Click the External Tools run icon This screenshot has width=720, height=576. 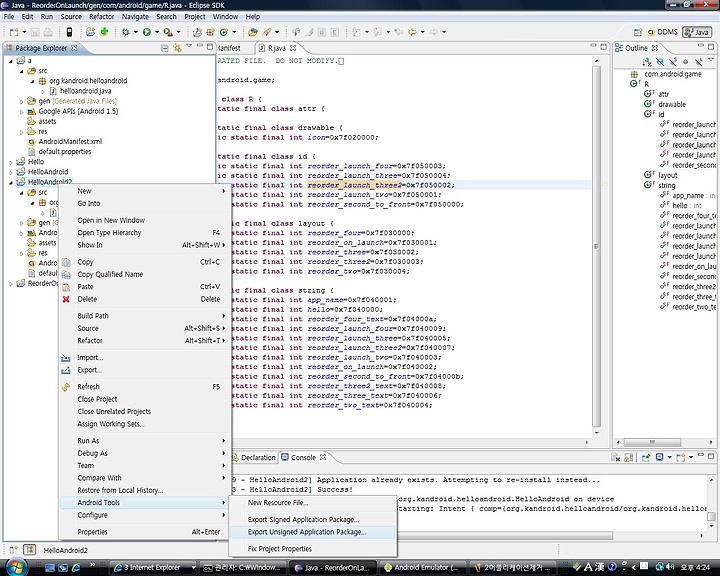click(x=168, y=32)
